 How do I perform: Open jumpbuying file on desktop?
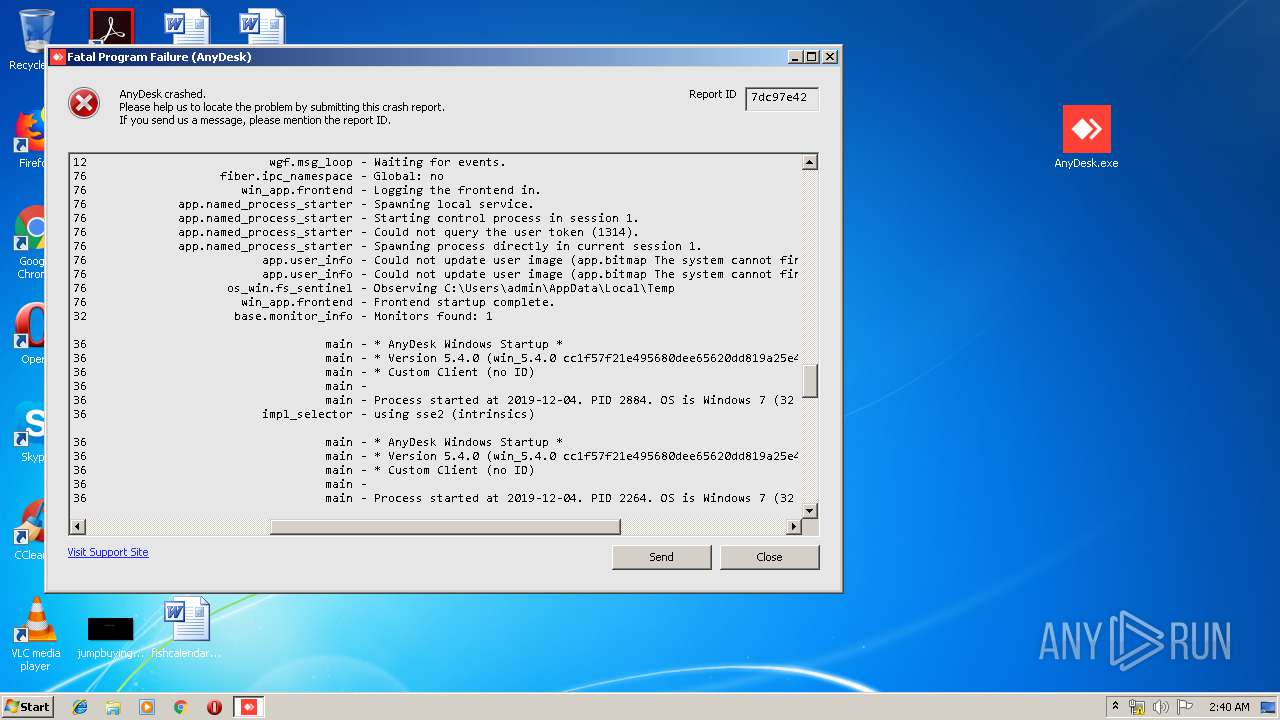(111, 637)
